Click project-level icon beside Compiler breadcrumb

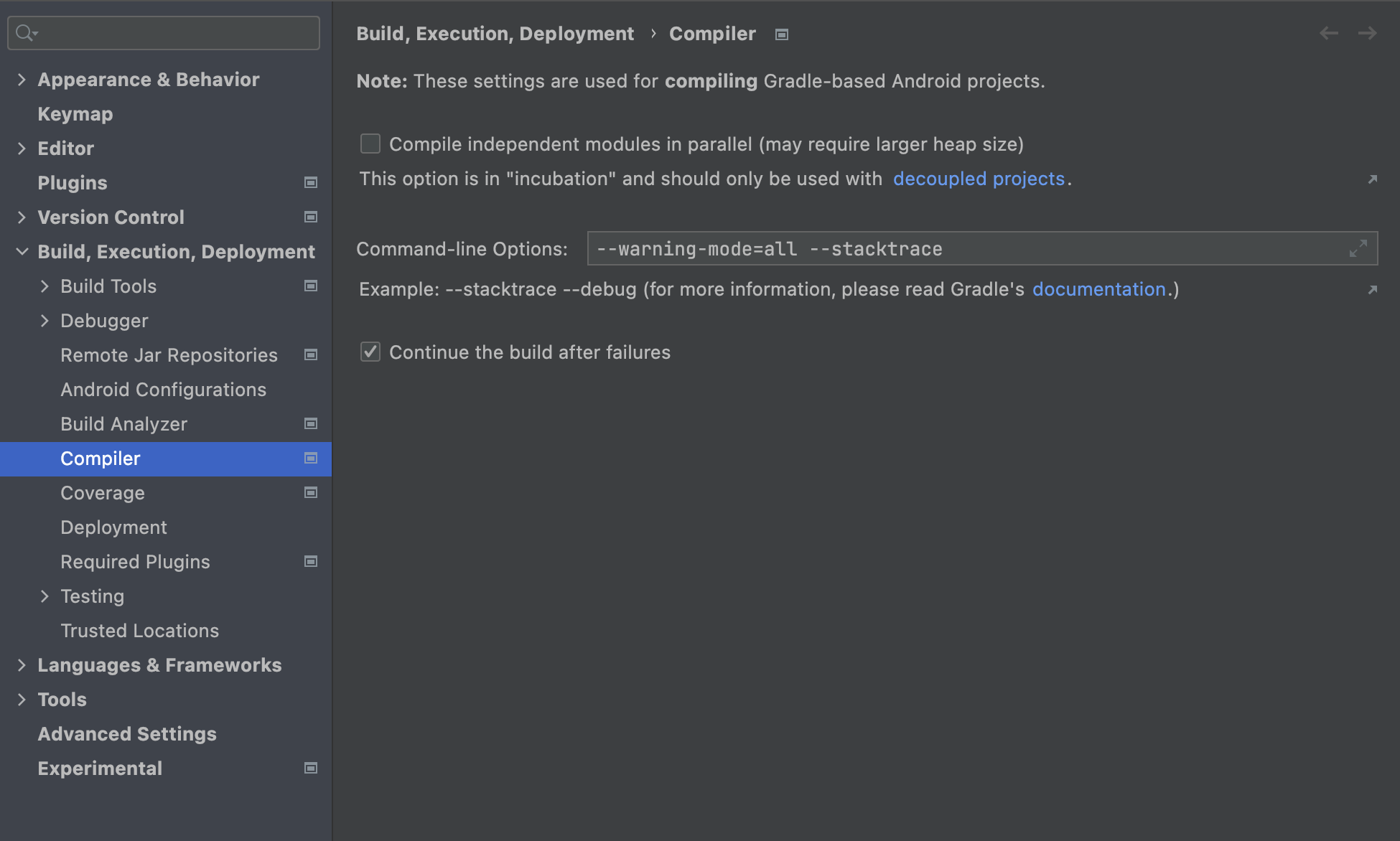782,34
